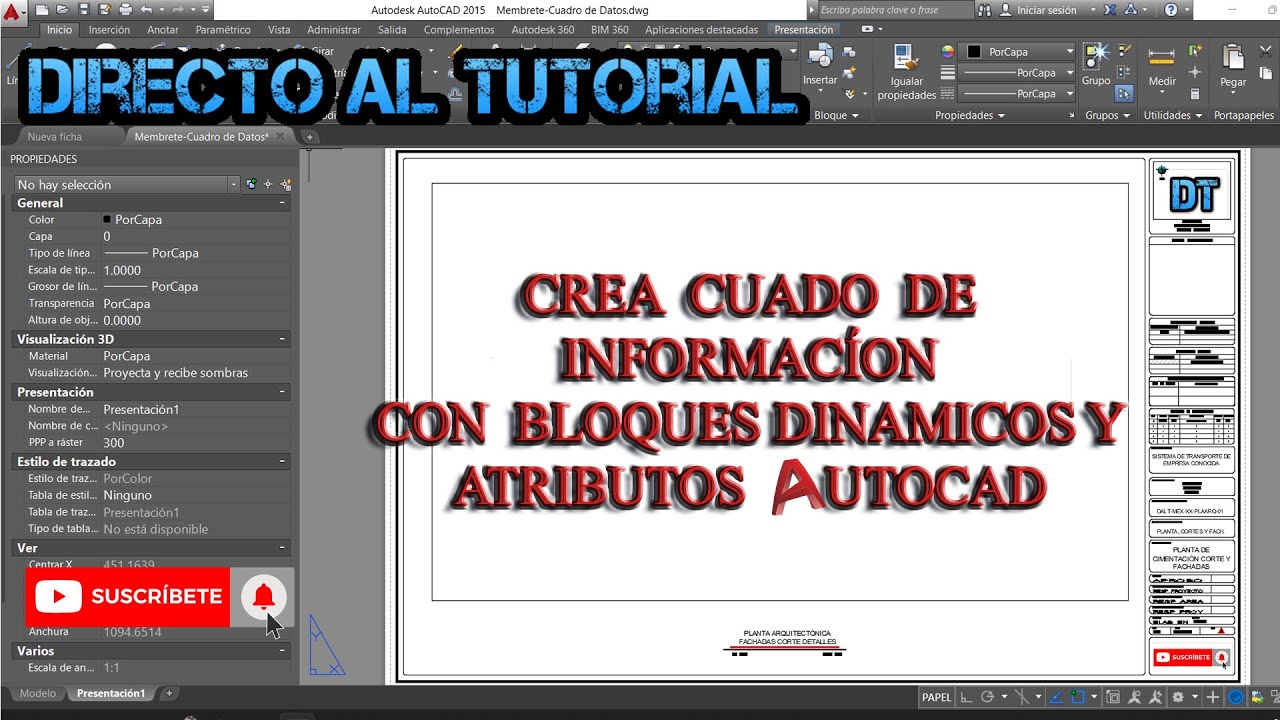Toggle object snap tracking in status bar
The image size is (1280, 720).
1055,697
